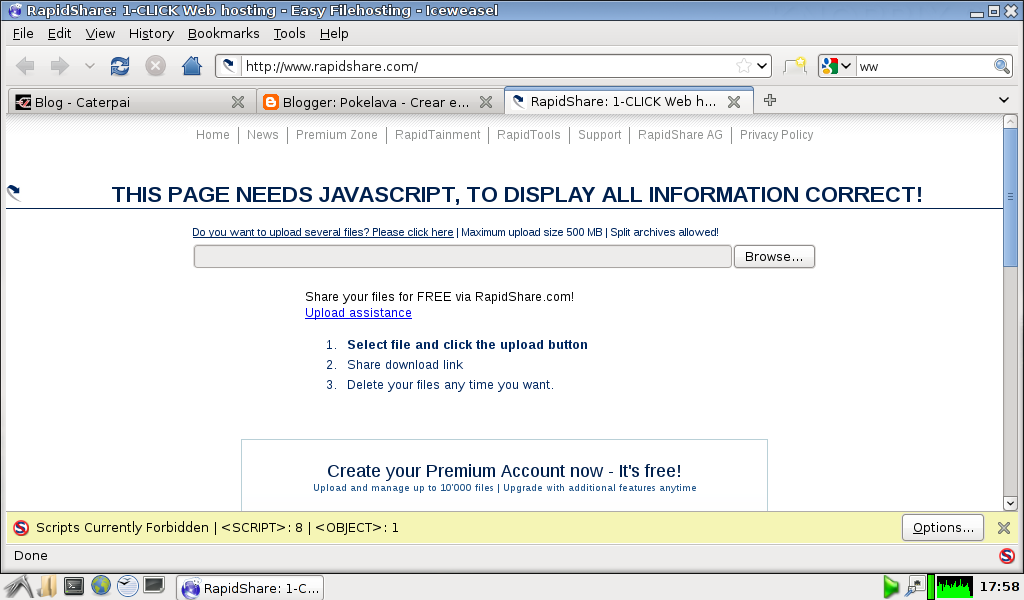Open the recent pages history dropdown arrow

[x=89, y=66]
